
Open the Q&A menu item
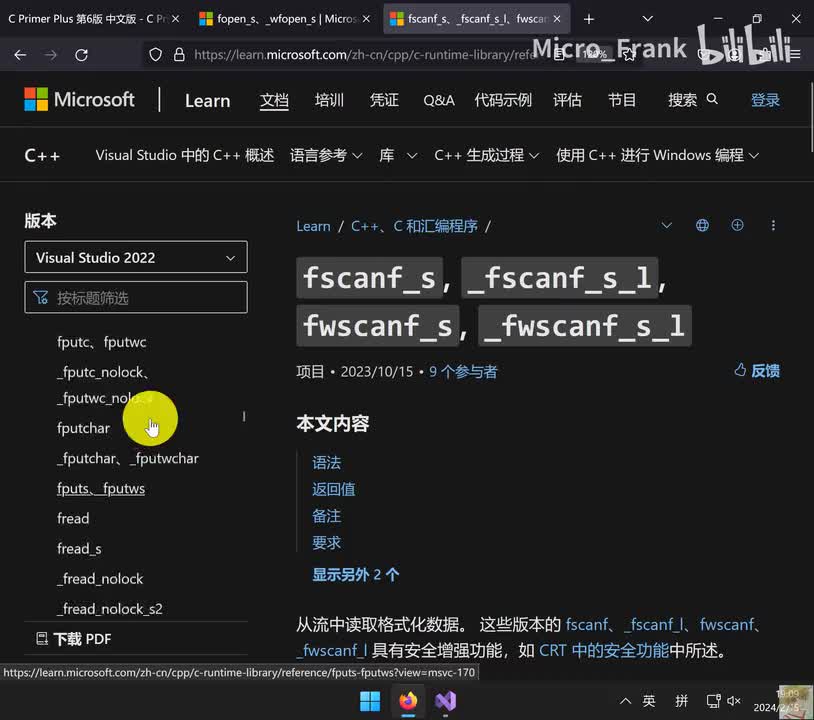pyautogui.click(x=439, y=100)
